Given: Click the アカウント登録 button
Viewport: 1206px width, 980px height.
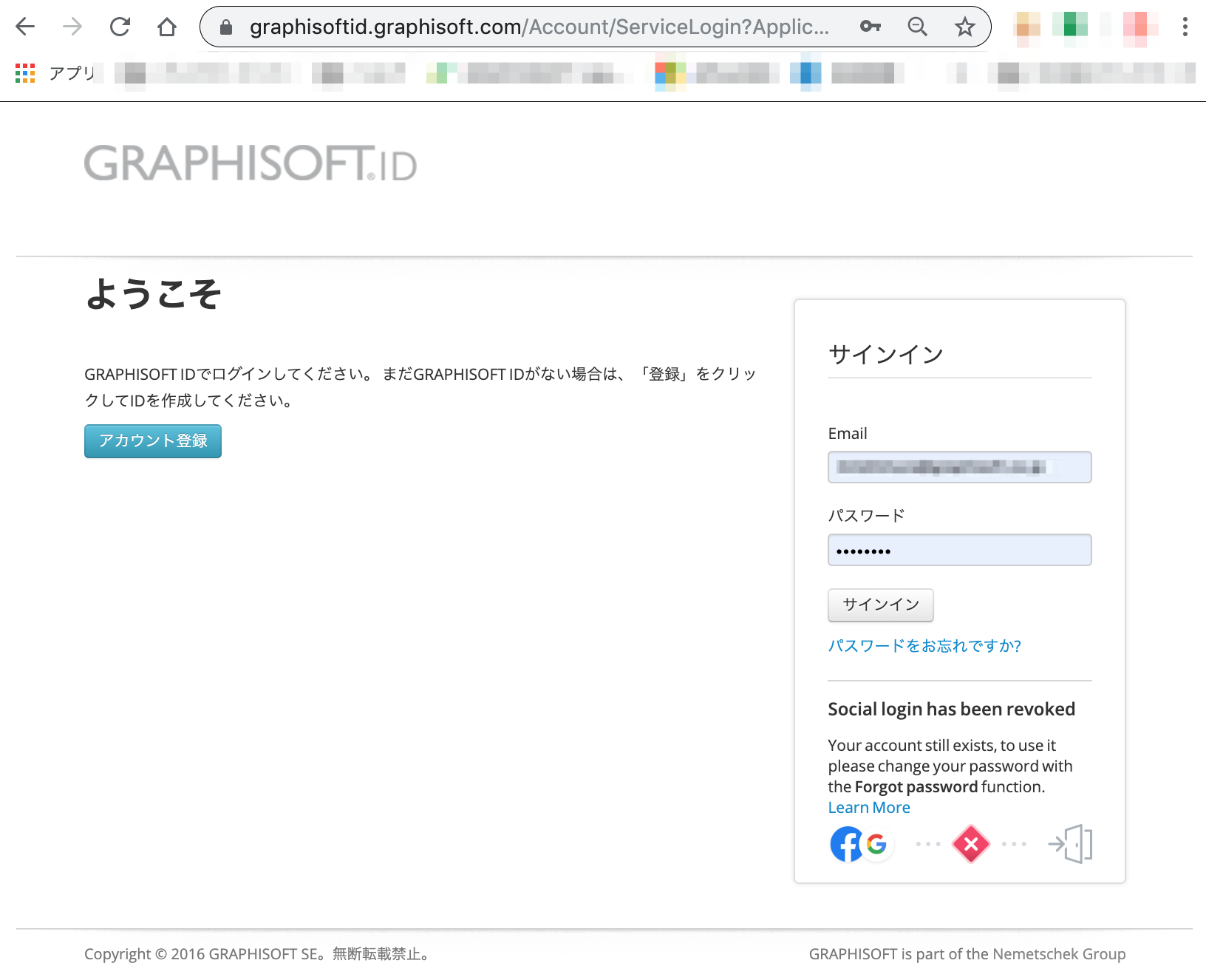Looking at the screenshot, I should tap(153, 441).
